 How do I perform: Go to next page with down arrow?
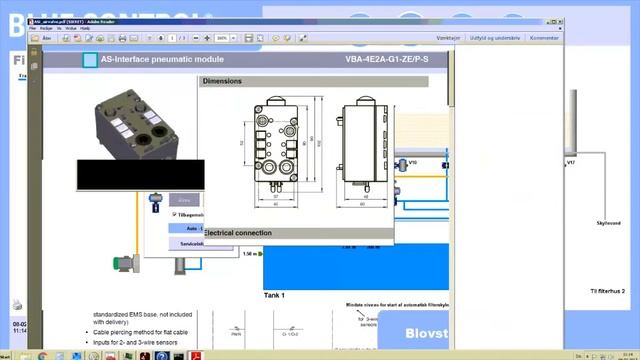(x=161, y=38)
